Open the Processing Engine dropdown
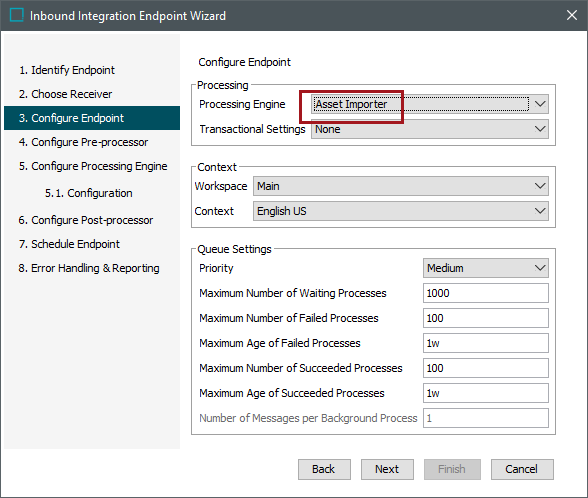Screen dimensions: 588x498 (x=430, y=104)
